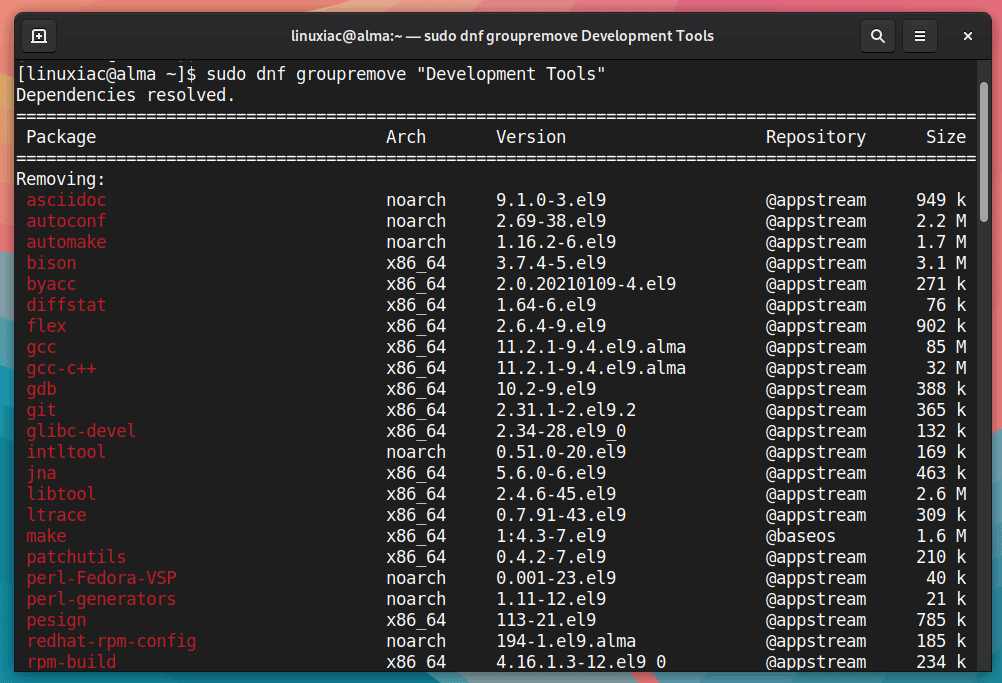The height and width of the screenshot is (683, 1002).
Task: Click the autoconf package name
Action: point(66,221)
